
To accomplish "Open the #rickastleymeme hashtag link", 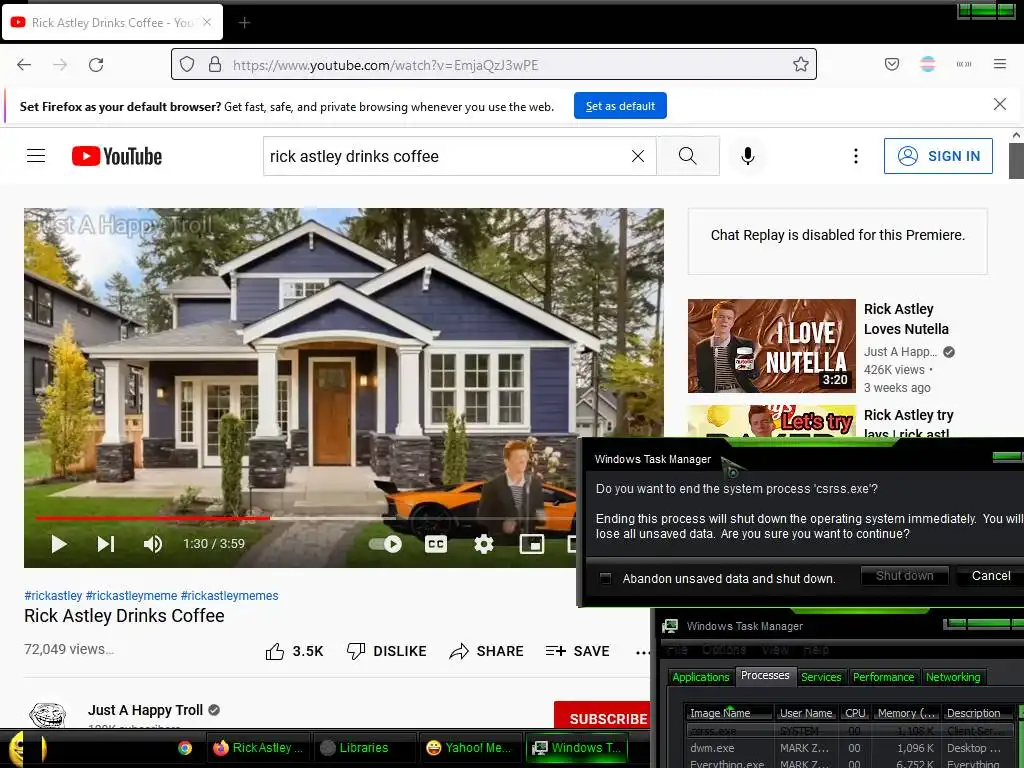I will 131,596.
